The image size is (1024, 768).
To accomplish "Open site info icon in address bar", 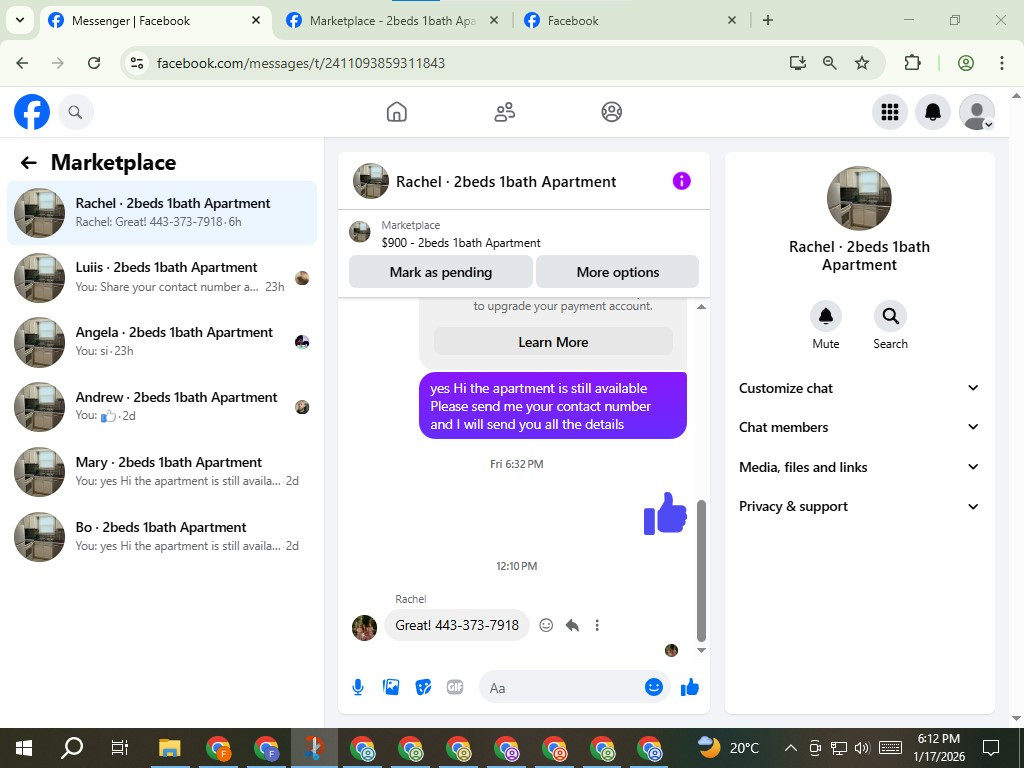I will [136, 63].
